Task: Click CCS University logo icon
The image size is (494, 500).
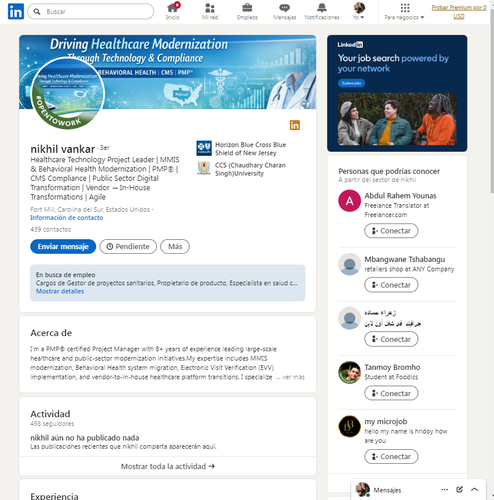Action: tap(204, 168)
